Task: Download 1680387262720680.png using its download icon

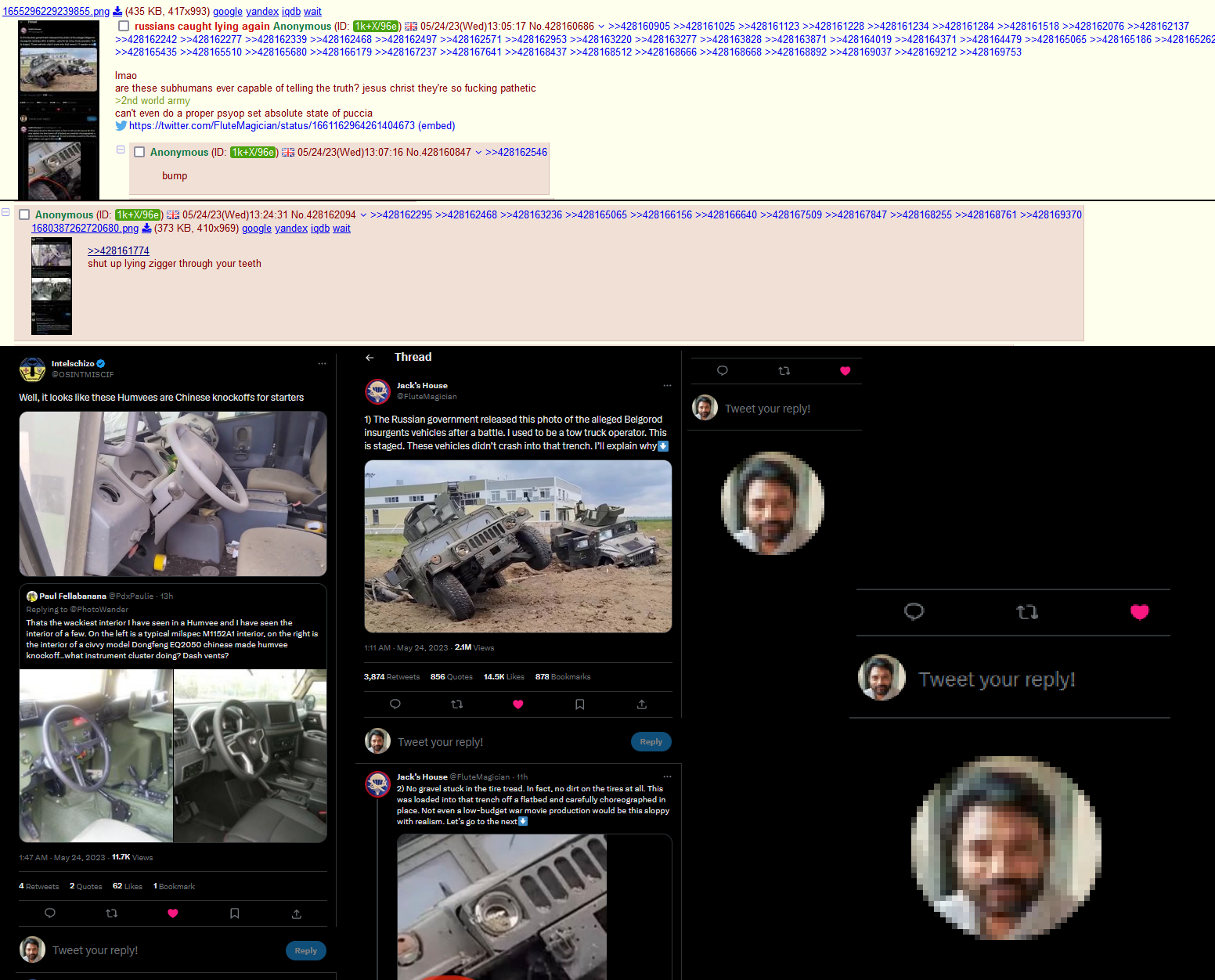Action: (146, 229)
